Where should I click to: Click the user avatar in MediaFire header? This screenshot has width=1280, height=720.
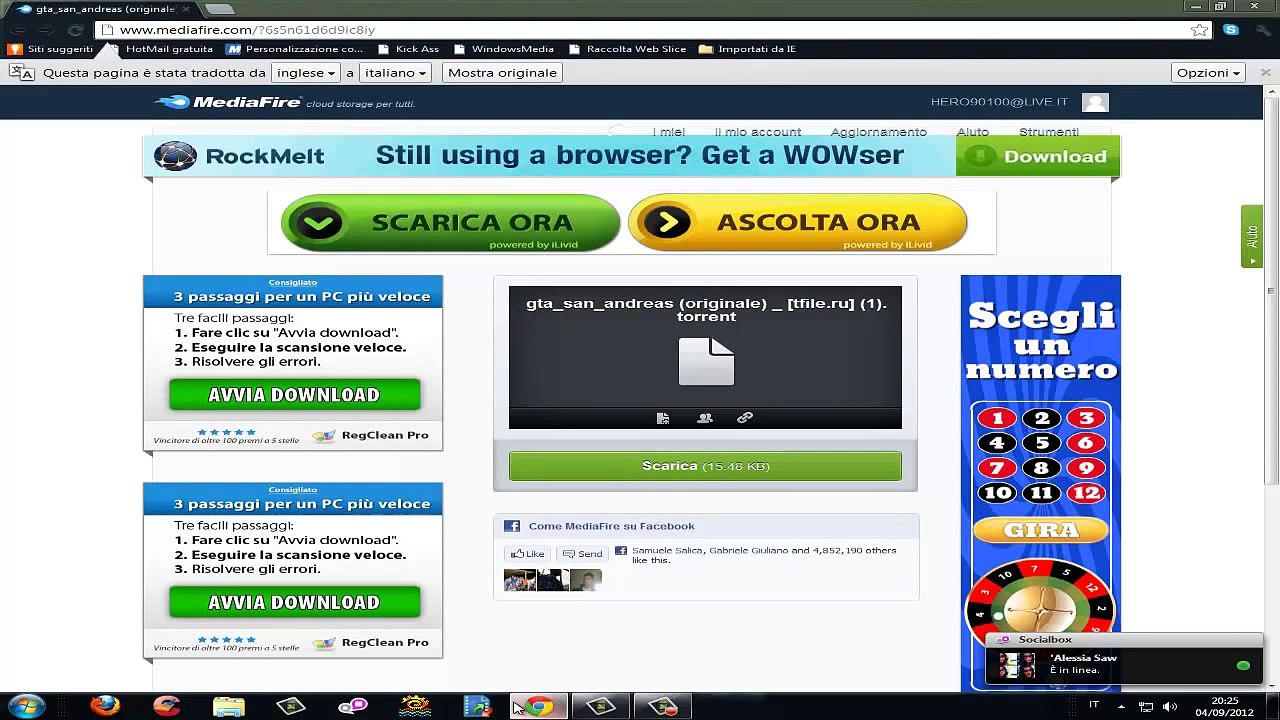(1095, 102)
